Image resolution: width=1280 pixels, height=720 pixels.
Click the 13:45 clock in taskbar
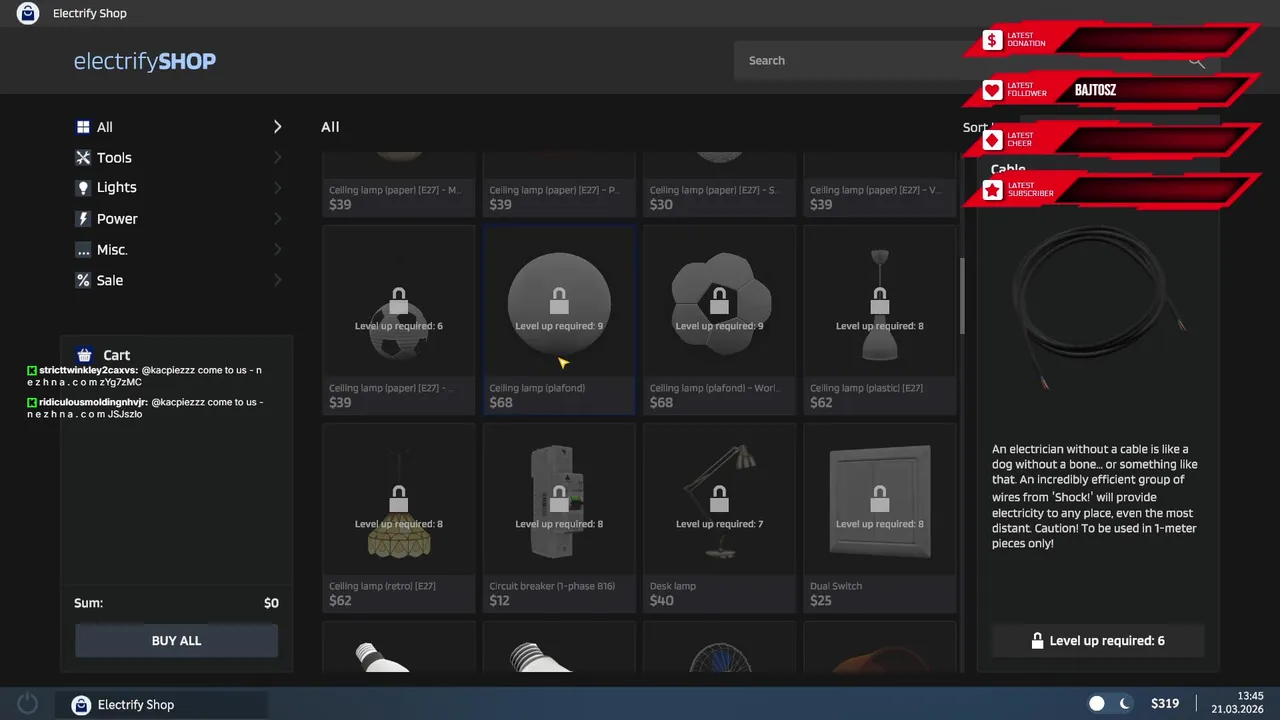pos(1251,696)
